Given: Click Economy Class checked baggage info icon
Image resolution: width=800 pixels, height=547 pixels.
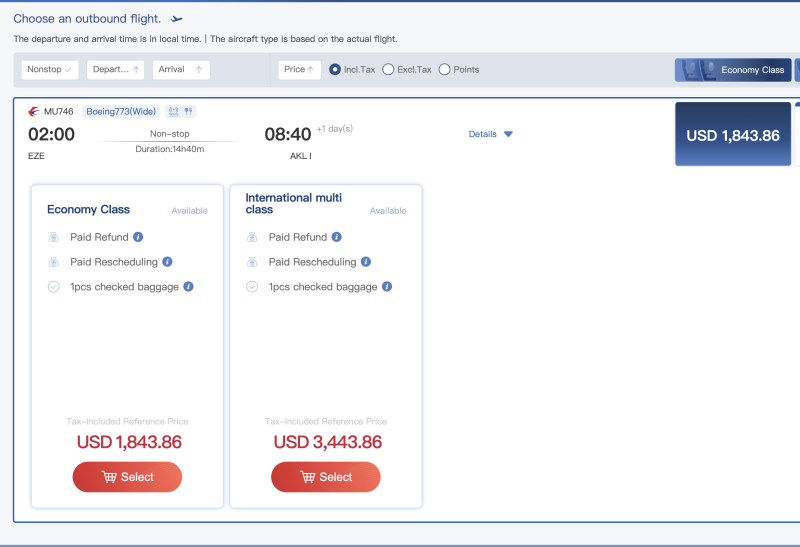Looking at the screenshot, I should [188, 287].
